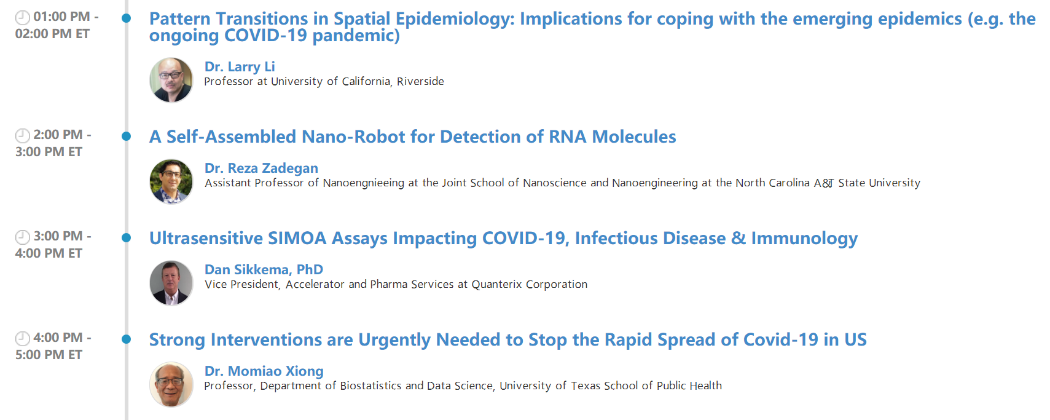This screenshot has height=420, width=1050.
Task: Click the clock icon beside 01:00 PM
Action: (22, 17)
